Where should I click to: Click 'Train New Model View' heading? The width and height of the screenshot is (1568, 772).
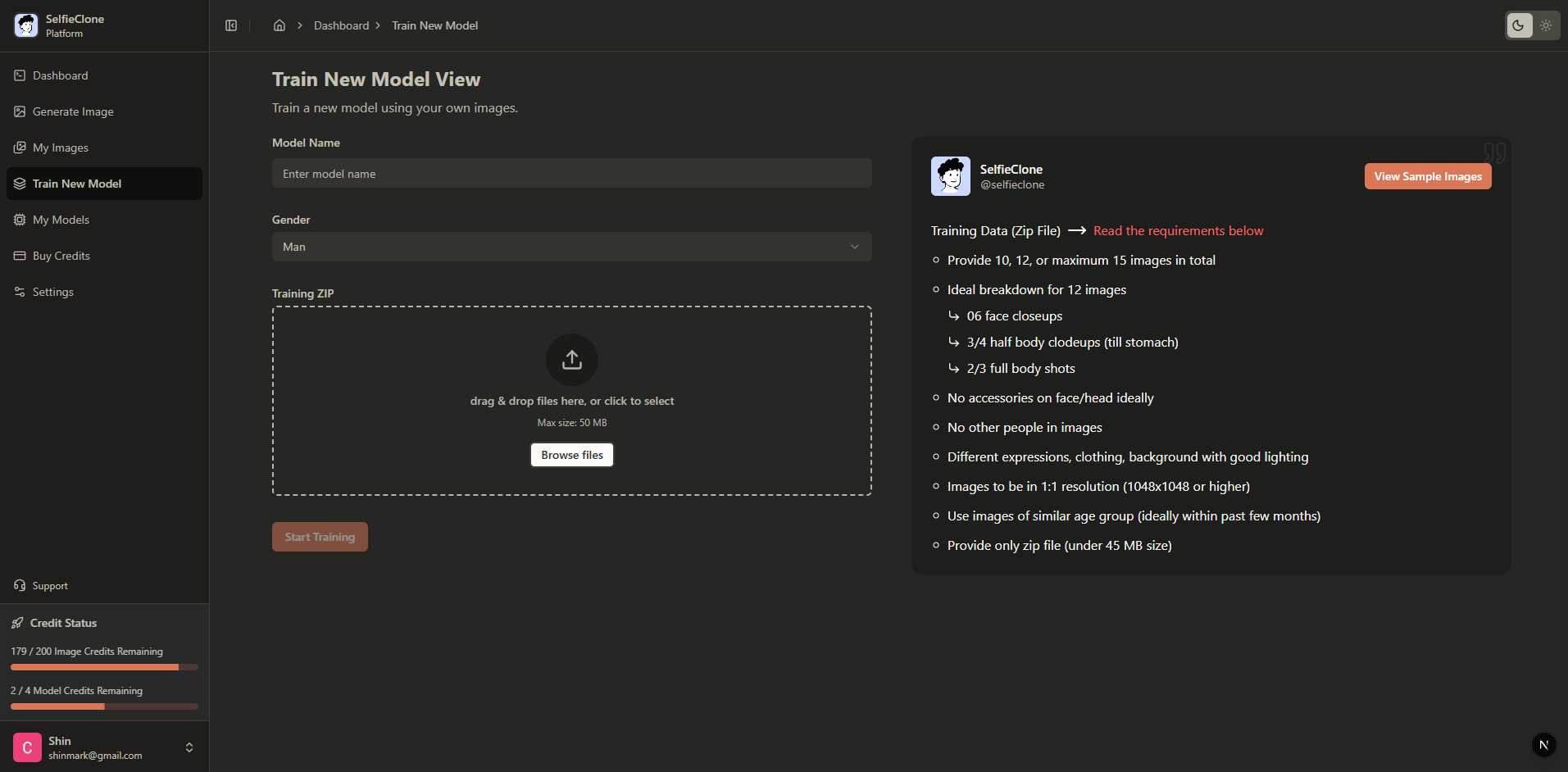pyautogui.click(x=376, y=79)
